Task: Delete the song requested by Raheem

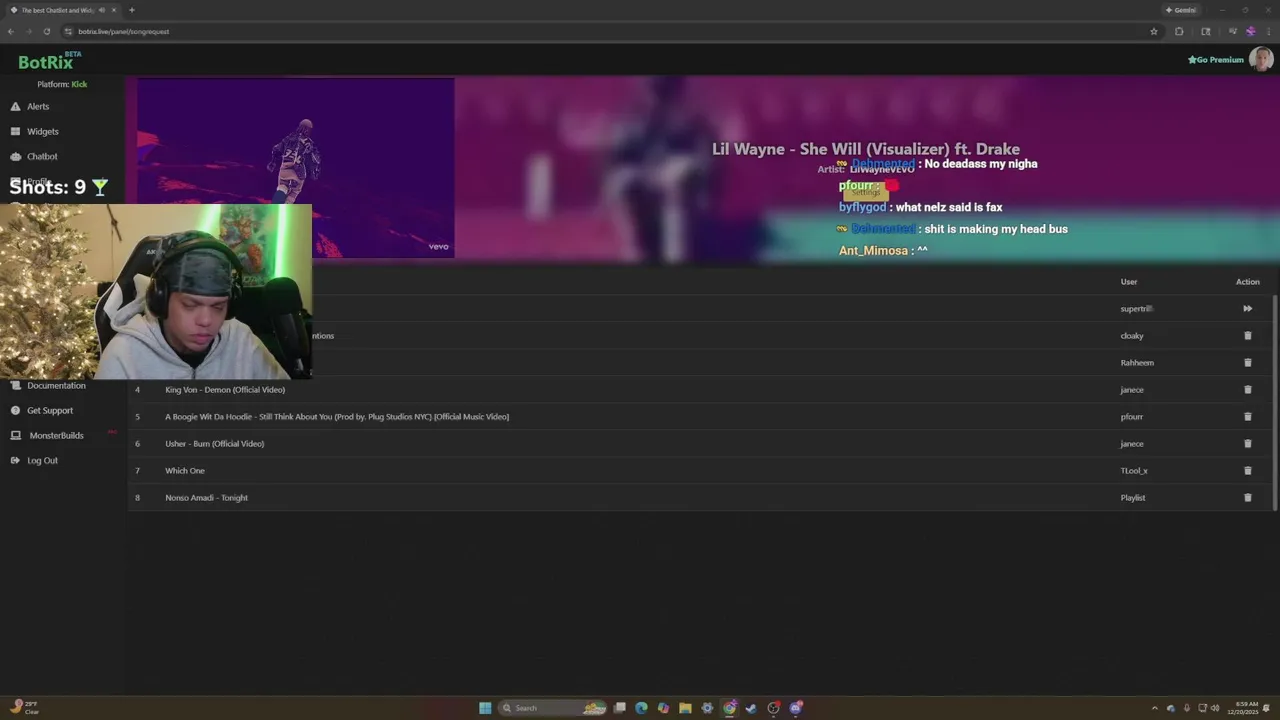Action: click(x=1247, y=363)
